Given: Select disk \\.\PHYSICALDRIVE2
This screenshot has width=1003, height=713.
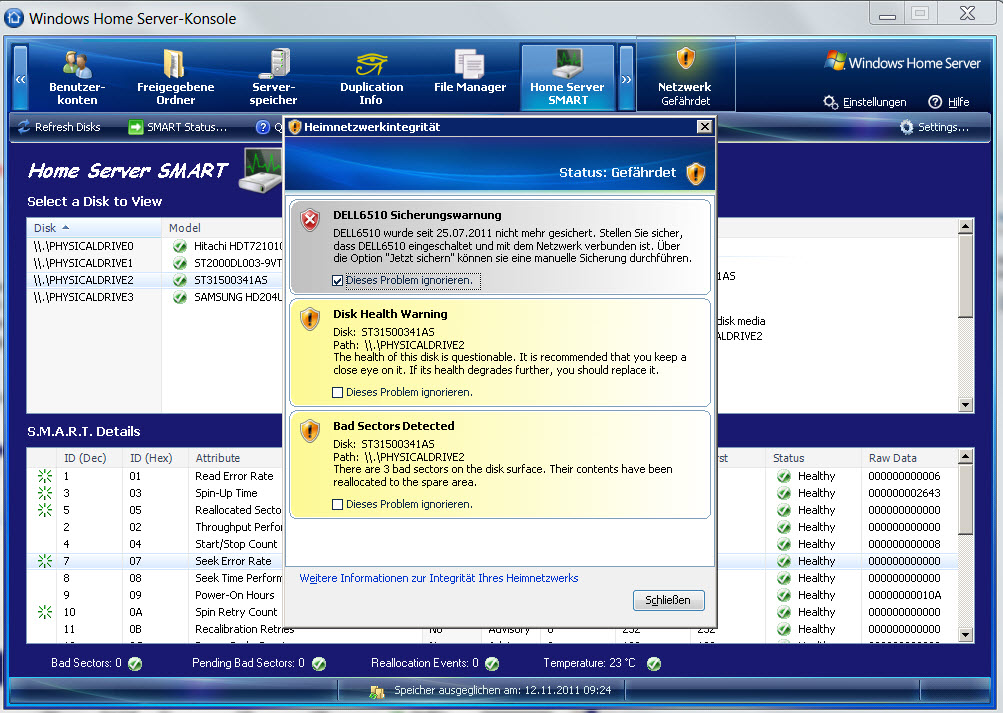Looking at the screenshot, I should tap(84, 280).
